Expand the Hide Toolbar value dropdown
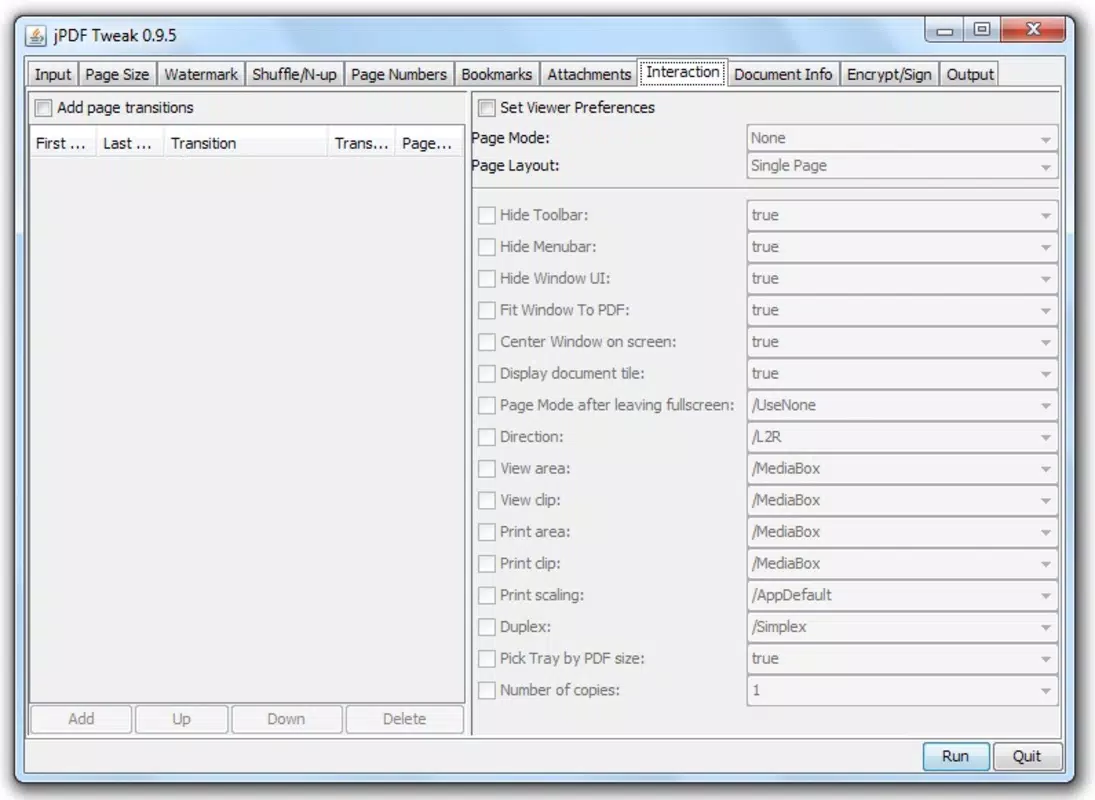 coord(902,215)
